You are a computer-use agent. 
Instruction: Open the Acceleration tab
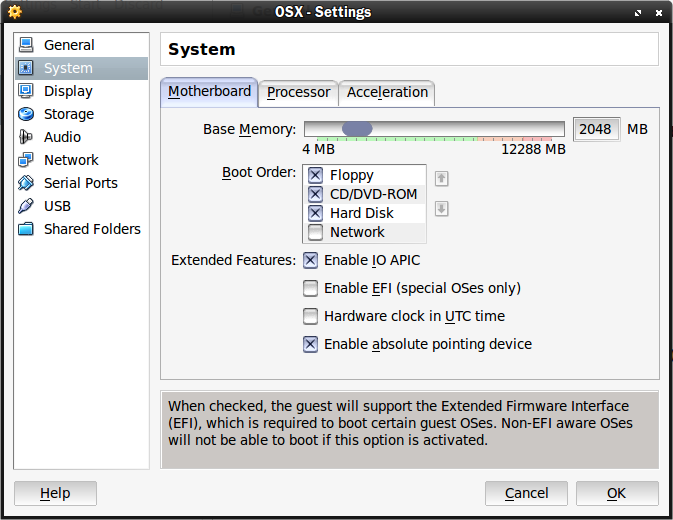[x=387, y=93]
